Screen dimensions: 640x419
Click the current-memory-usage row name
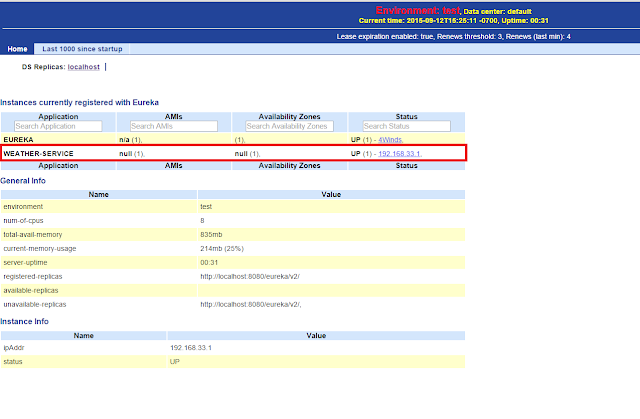pos(40,248)
